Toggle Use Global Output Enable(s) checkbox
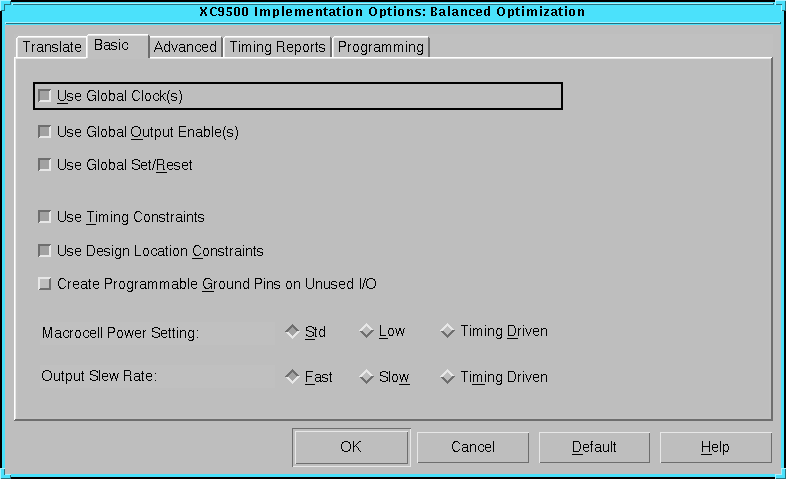This screenshot has height=479, width=786. (44, 132)
